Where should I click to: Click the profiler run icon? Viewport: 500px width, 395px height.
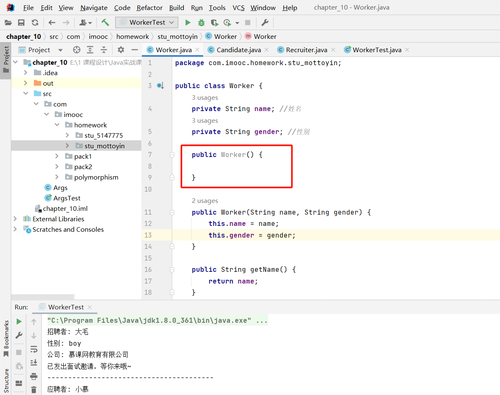point(228,23)
